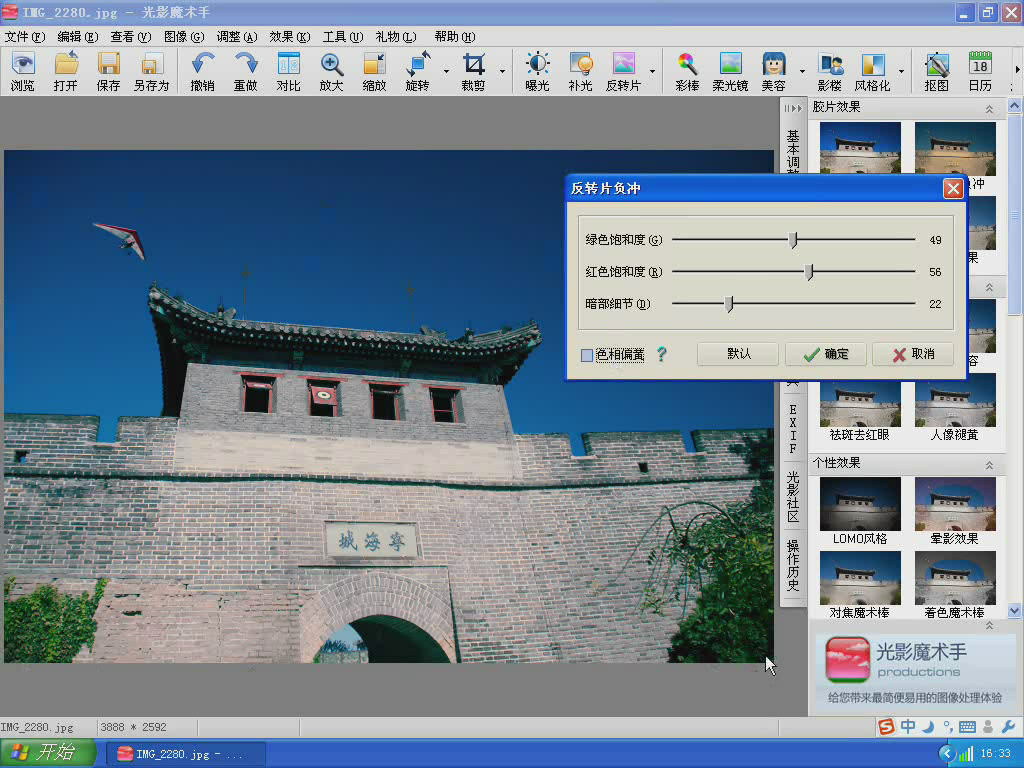This screenshot has width=1024, height=768.
Task: Click the 暗部细节 slider handle
Action: (x=729, y=304)
